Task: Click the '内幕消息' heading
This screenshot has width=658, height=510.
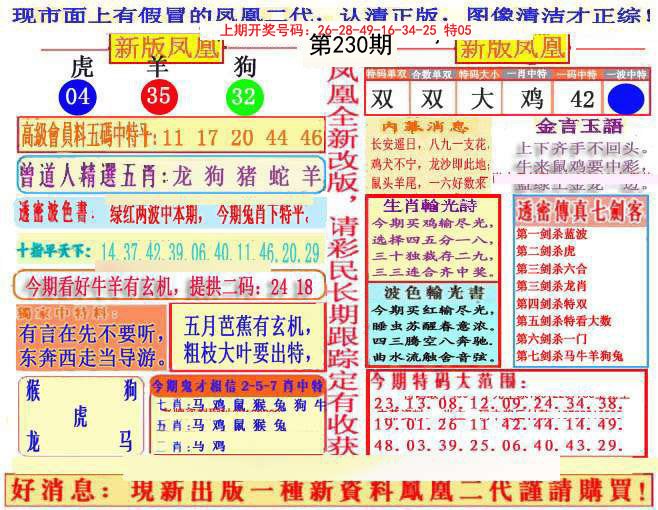Action: [425, 127]
